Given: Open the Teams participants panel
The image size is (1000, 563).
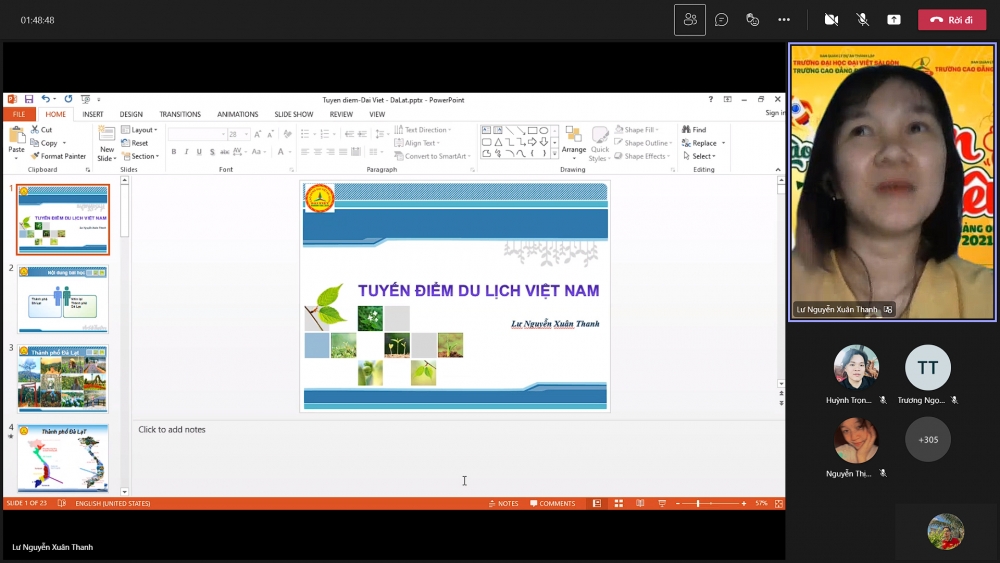Looking at the screenshot, I should tap(690, 20).
